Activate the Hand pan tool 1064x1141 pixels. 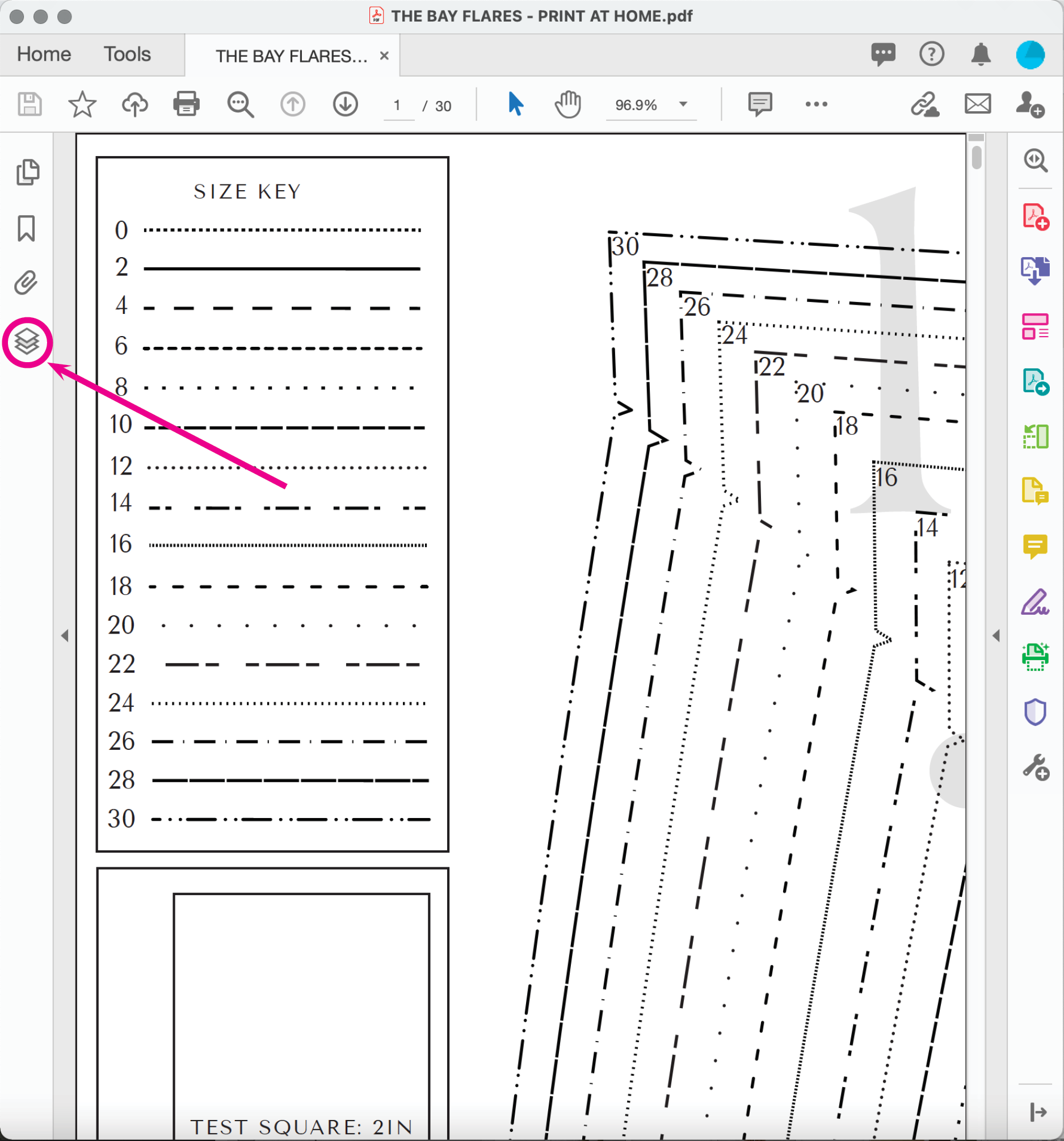coord(567,104)
